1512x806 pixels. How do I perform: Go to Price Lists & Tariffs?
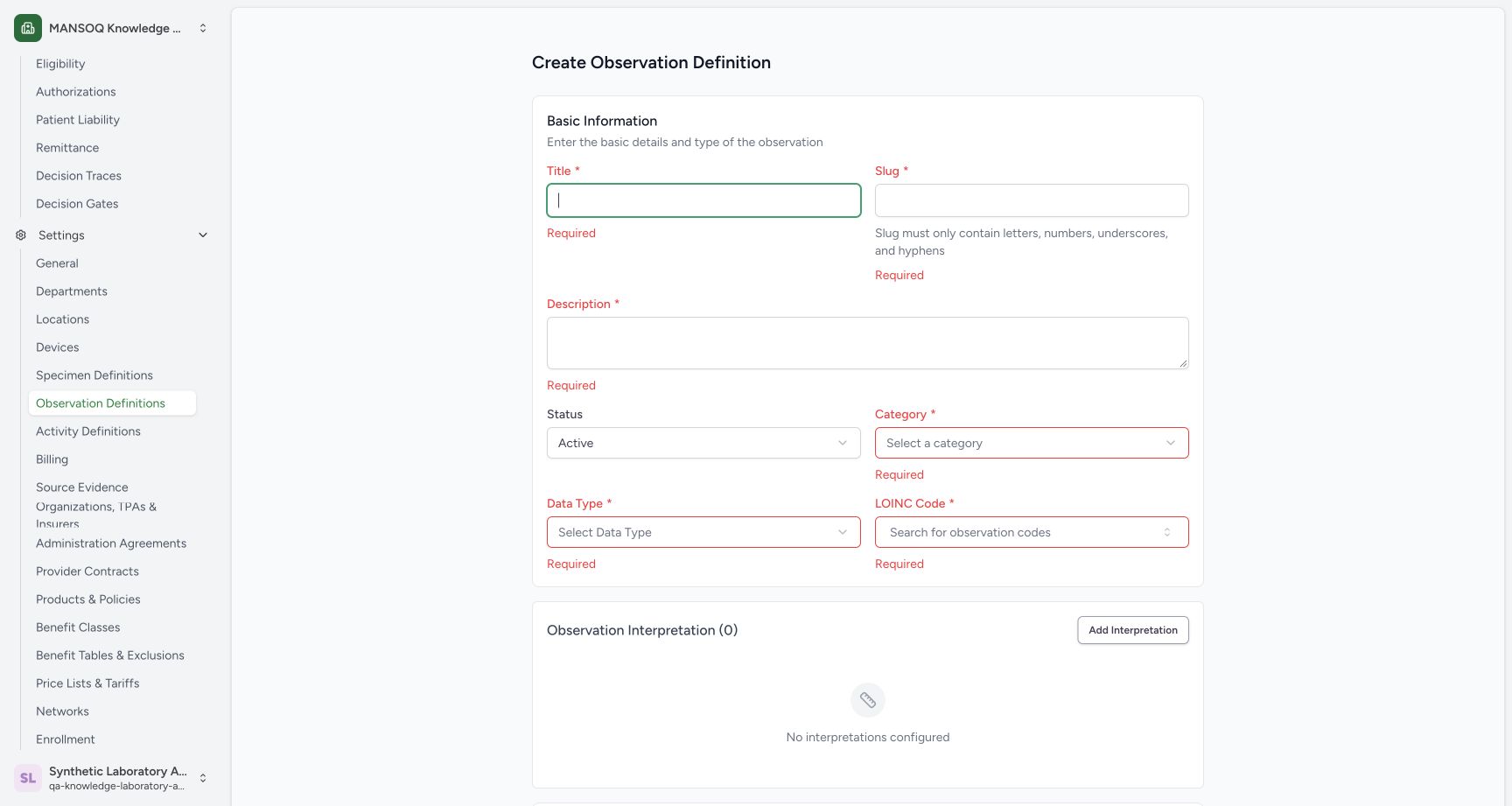click(87, 683)
